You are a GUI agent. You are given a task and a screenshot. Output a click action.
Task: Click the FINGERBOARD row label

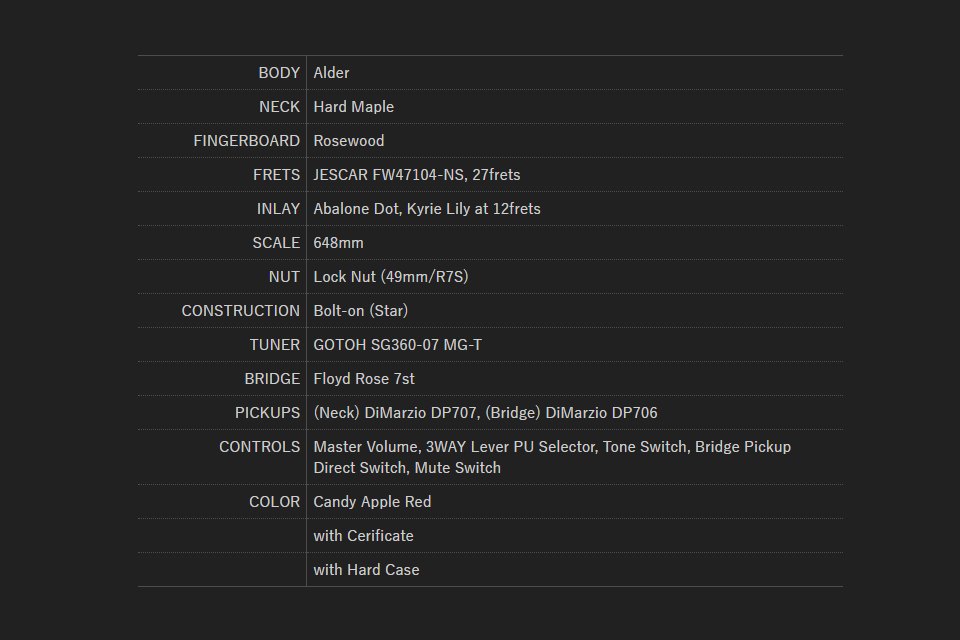[246, 141]
